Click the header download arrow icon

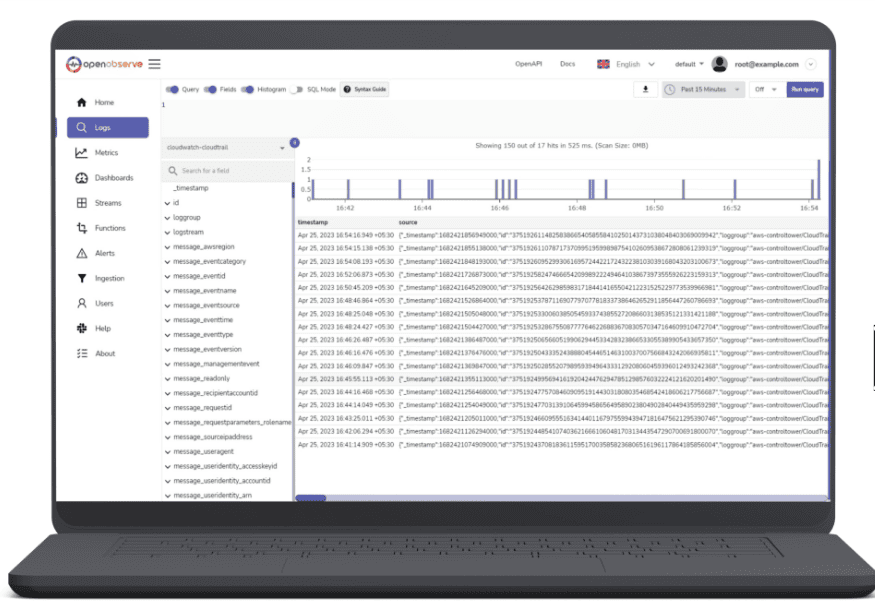[x=646, y=89]
